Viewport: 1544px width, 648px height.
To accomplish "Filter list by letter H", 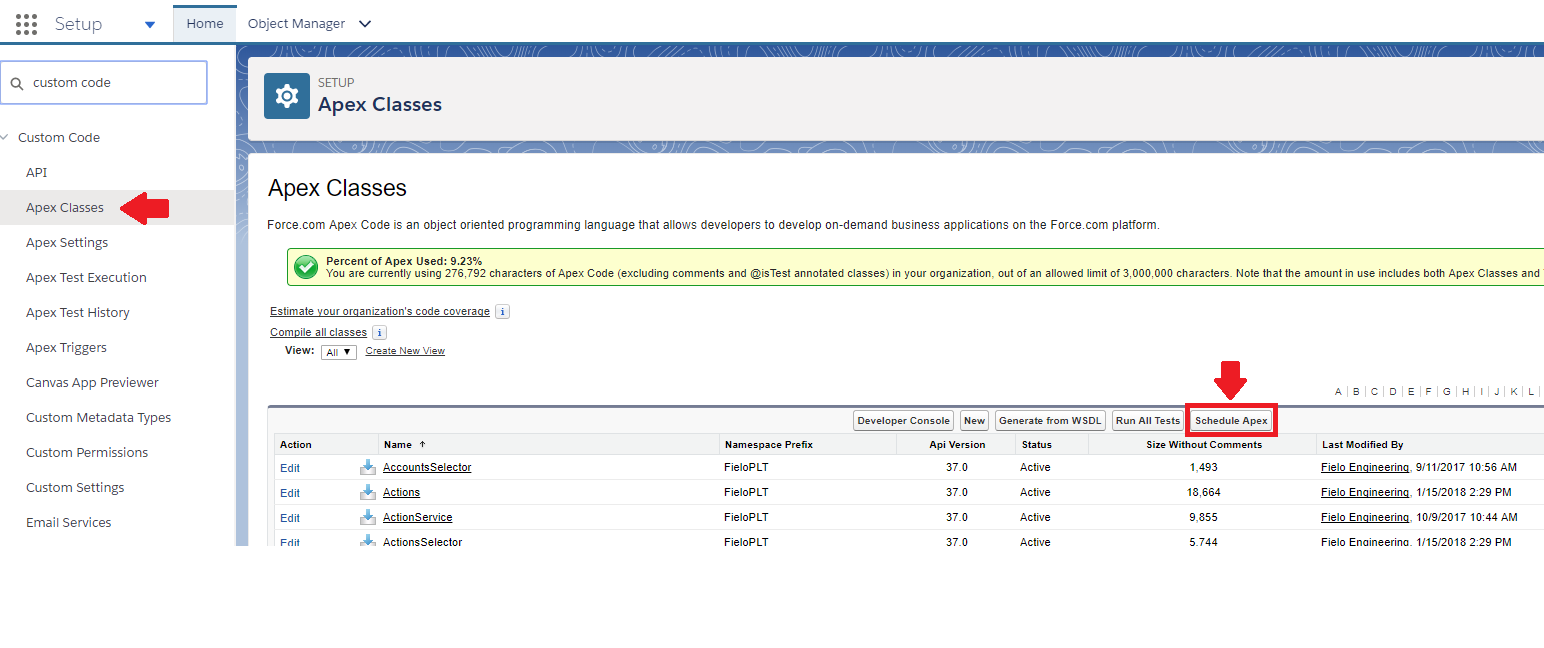I will [x=1465, y=392].
